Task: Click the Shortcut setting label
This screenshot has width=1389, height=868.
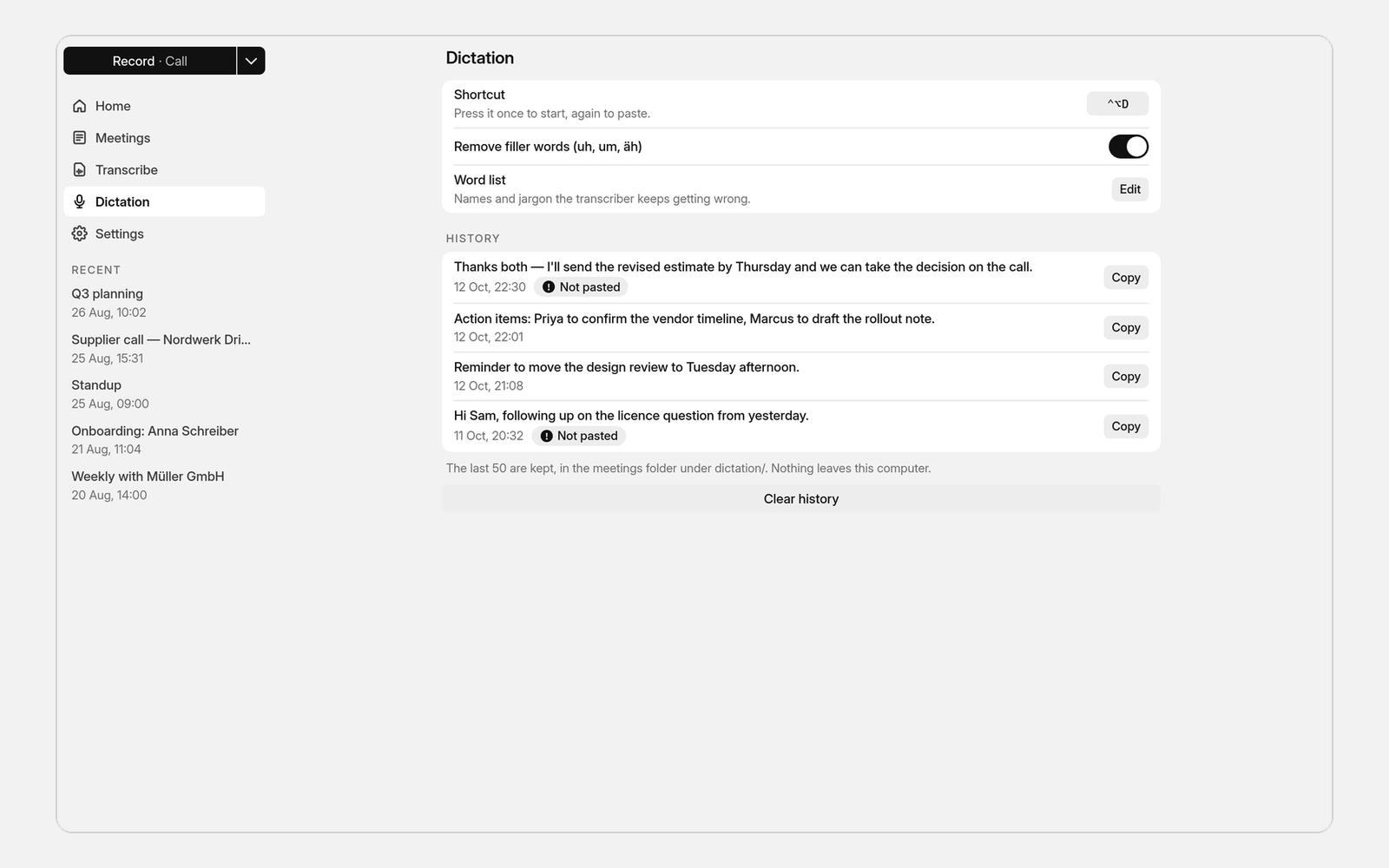Action: pyautogui.click(x=479, y=95)
